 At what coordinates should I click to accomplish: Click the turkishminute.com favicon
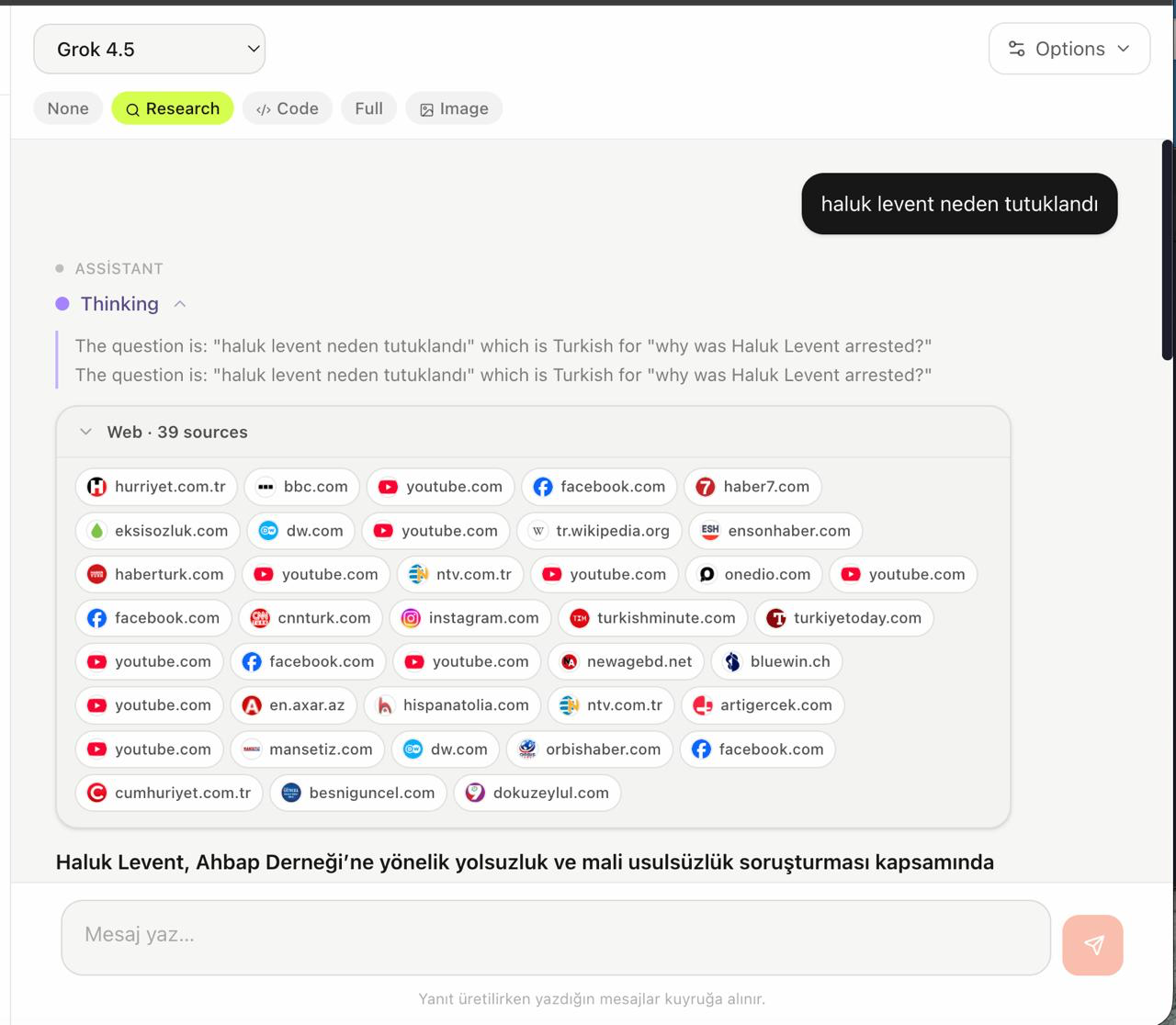[x=579, y=618]
